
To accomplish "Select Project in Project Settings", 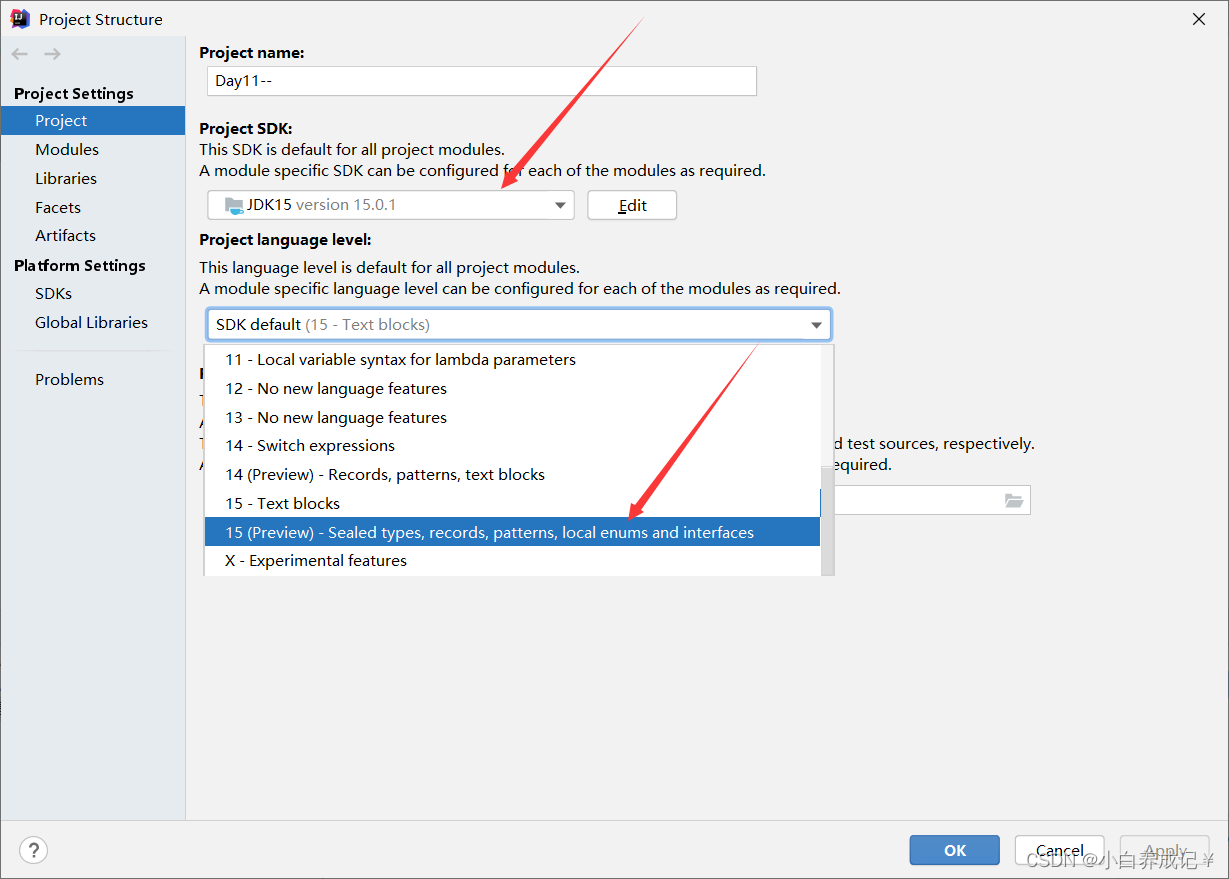I will point(92,120).
